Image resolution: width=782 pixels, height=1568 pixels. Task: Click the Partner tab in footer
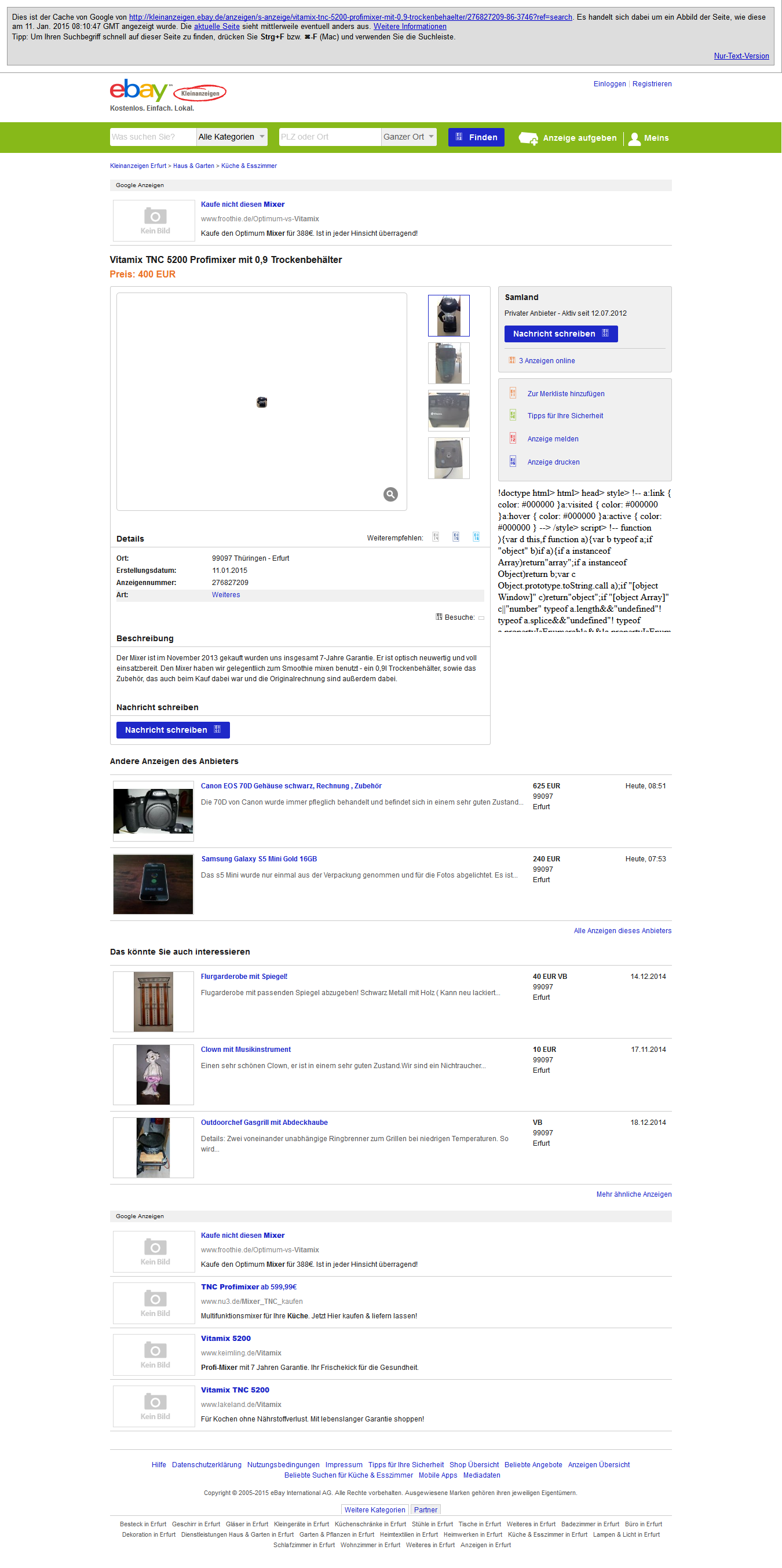(x=425, y=1509)
